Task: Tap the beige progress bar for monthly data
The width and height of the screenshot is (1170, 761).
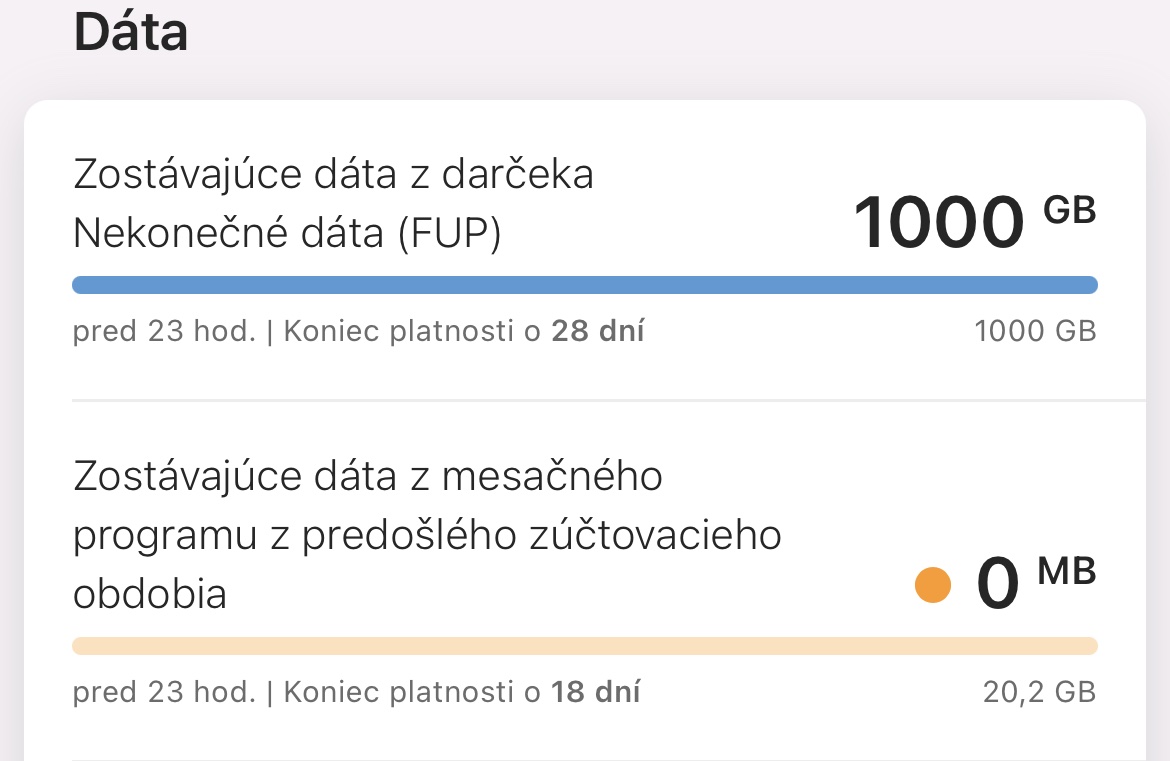Action: click(584, 646)
